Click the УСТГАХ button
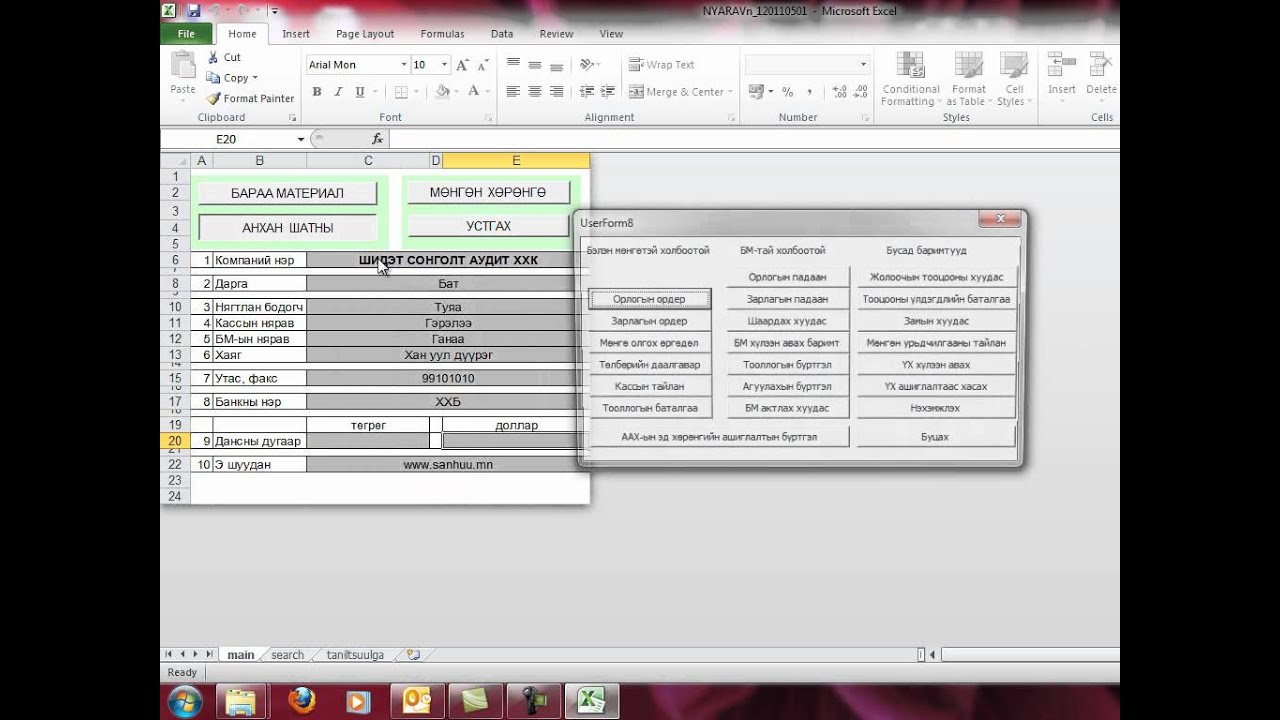Screen dimensions: 1280x720 click(488, 226)
